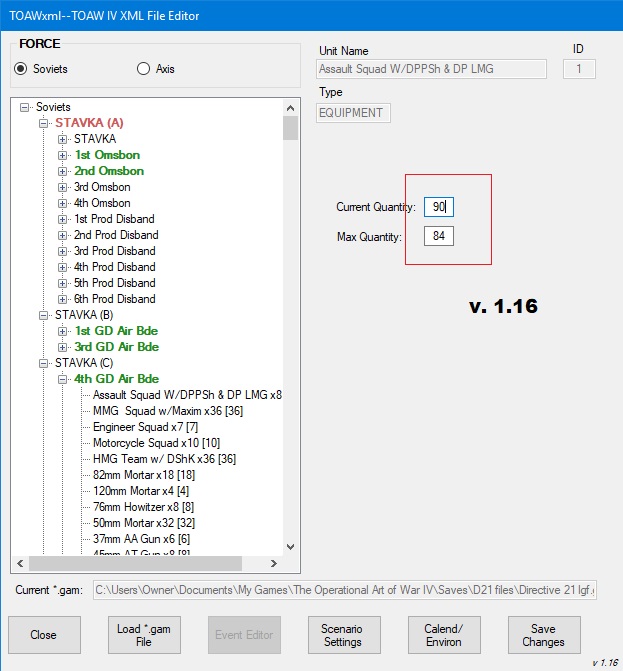Screen dimensions: 623x671
Task: Open Scenario Settings
Action: click(344, 635)
